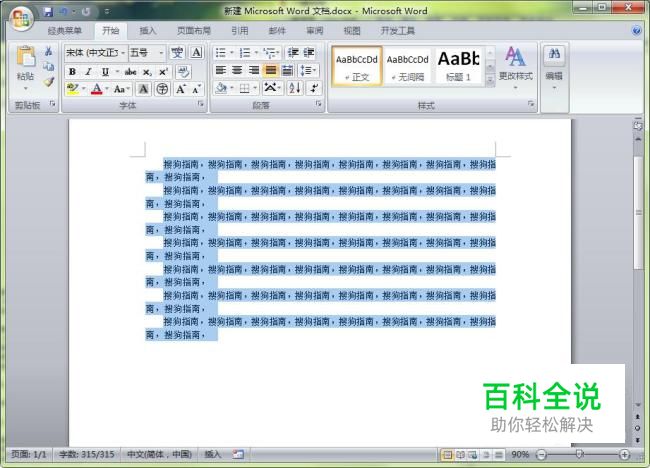This screenshot has height=468, width=650.
Task: Toggle character shading button
Action: click(x=143, y=89)
